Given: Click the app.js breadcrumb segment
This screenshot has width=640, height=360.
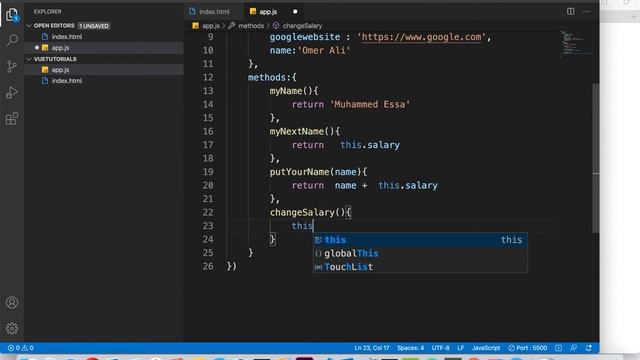Looking at the screenshot, I should pos(206,26).
